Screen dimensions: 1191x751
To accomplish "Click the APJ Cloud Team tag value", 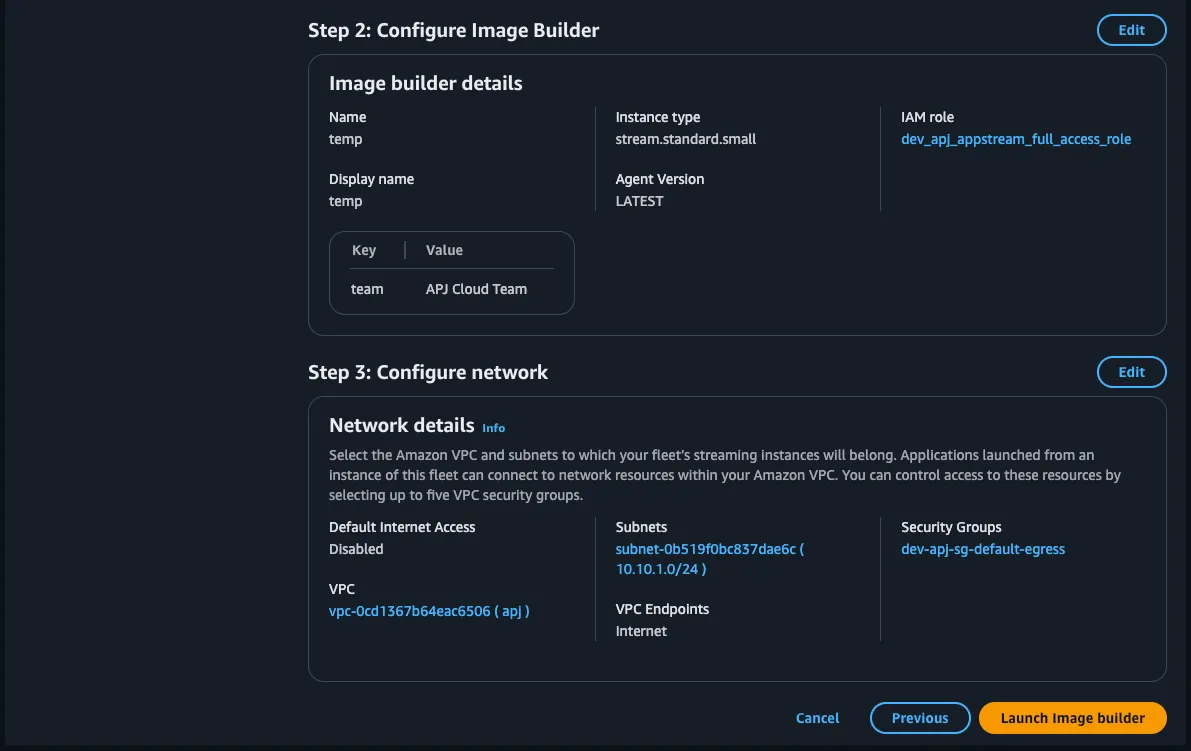I will [x=476, y=289].
